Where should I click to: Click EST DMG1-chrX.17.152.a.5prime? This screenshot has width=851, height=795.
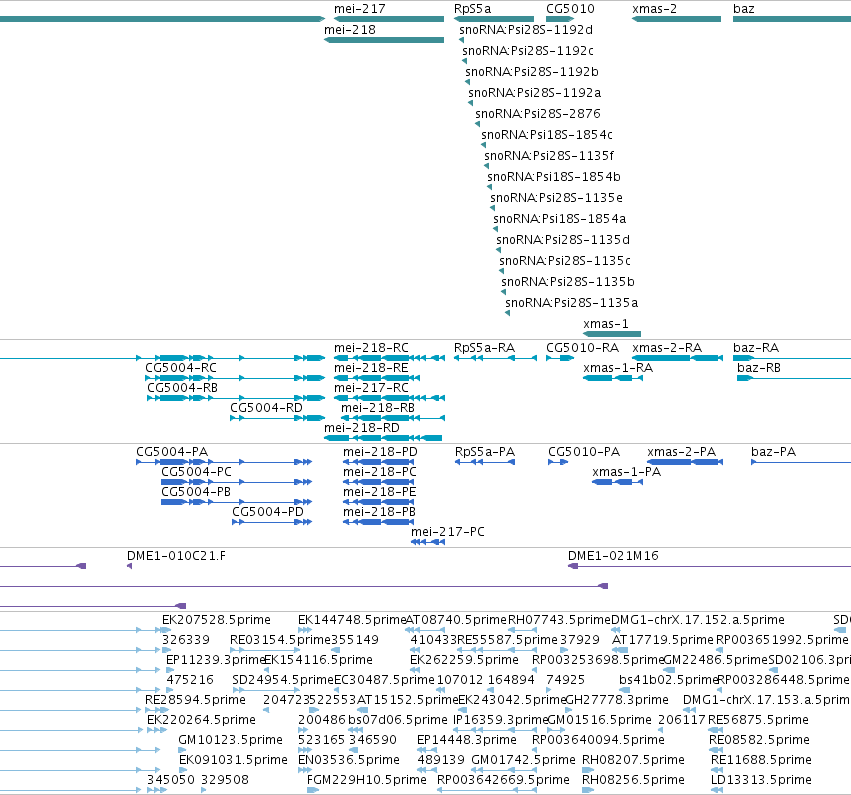pos(697,620)
